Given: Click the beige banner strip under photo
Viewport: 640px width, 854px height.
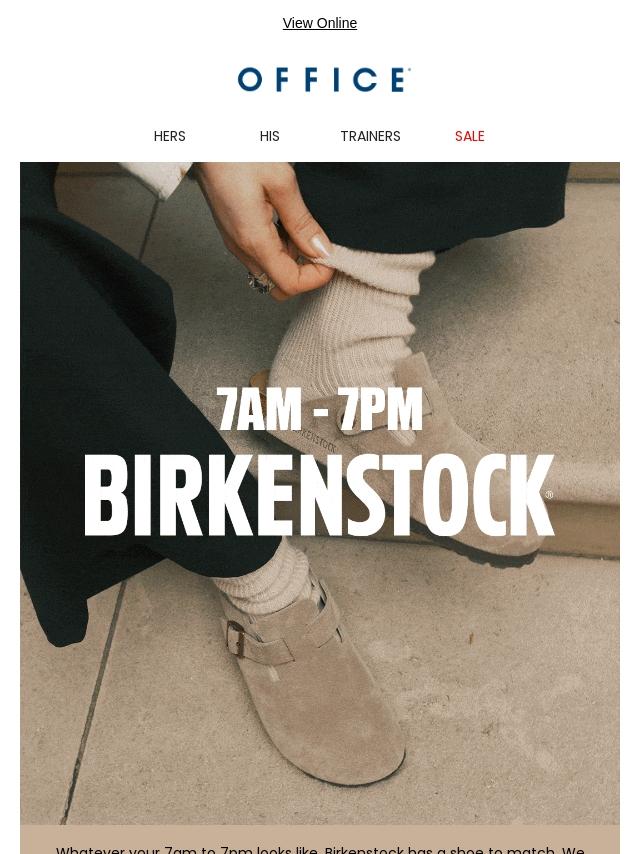Looking at the screenshot, I should pos(320,839).
